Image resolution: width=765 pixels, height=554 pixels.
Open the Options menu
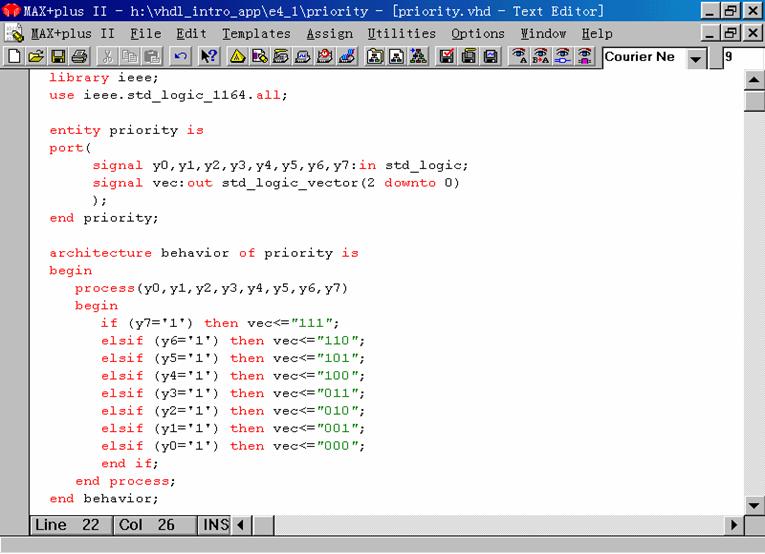coord(478,34)
